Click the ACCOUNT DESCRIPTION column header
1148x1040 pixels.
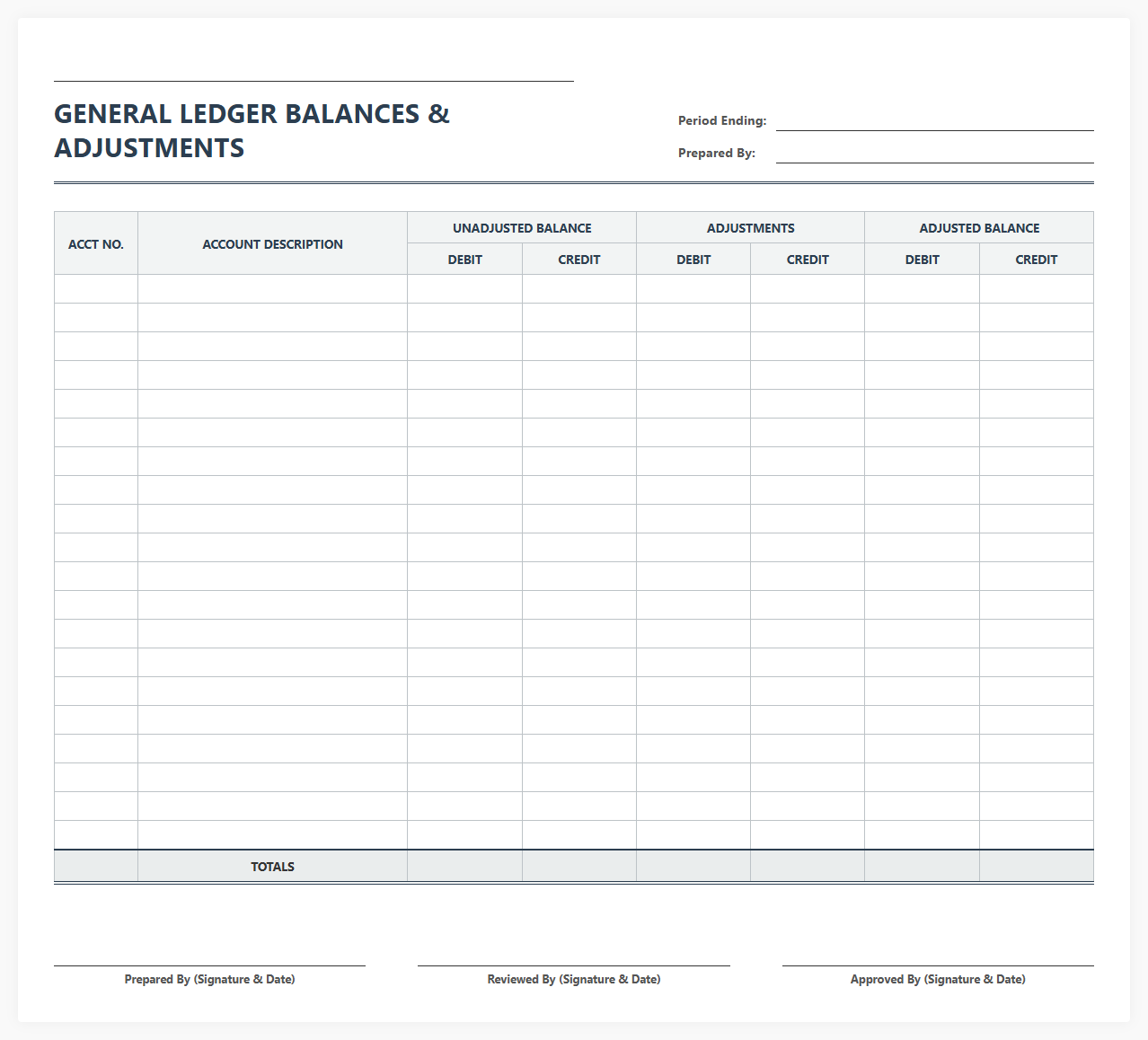(x=272, y=243)
